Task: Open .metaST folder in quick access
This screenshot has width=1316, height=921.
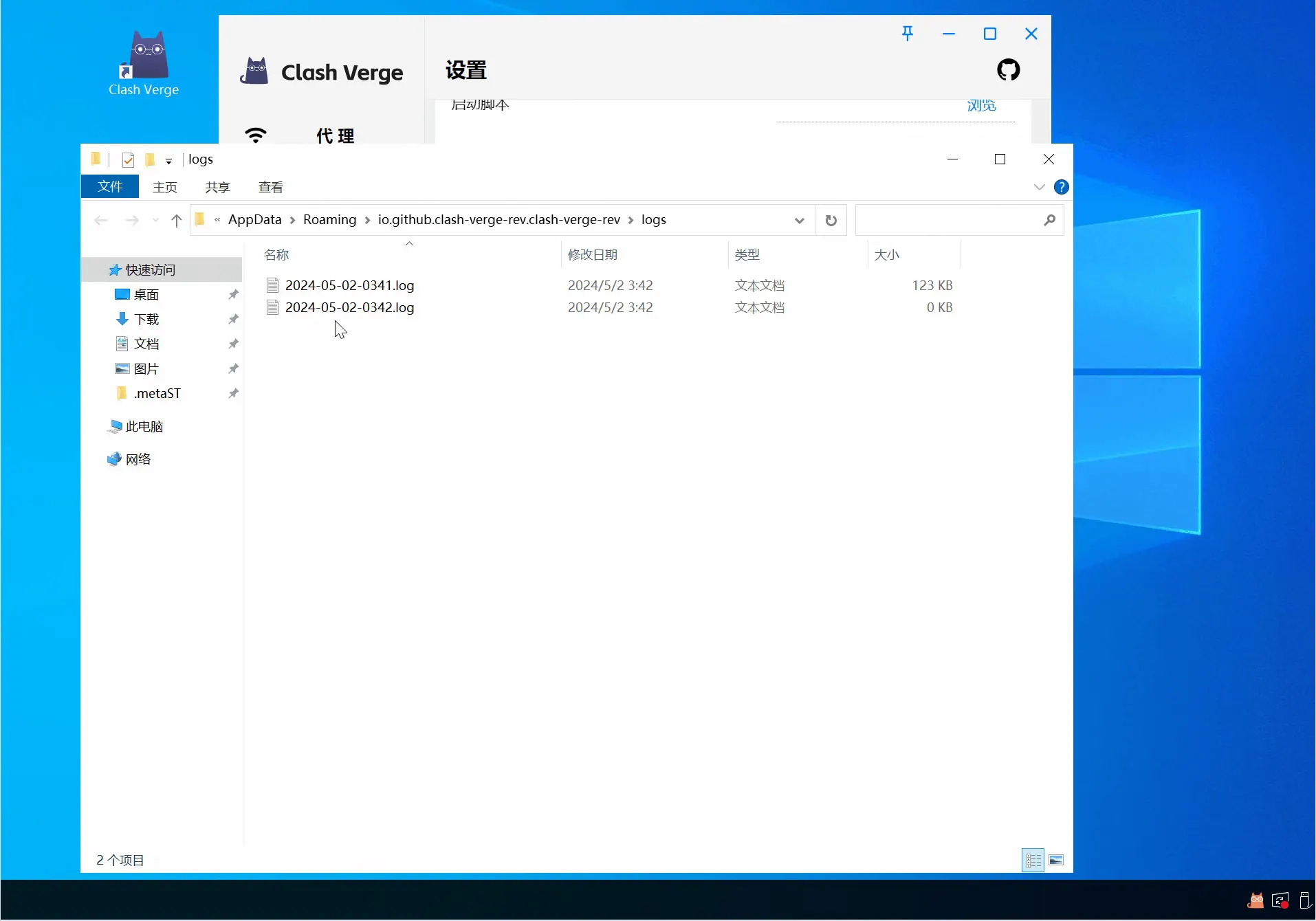Action: pyautogui.click(x=157, y=393)
